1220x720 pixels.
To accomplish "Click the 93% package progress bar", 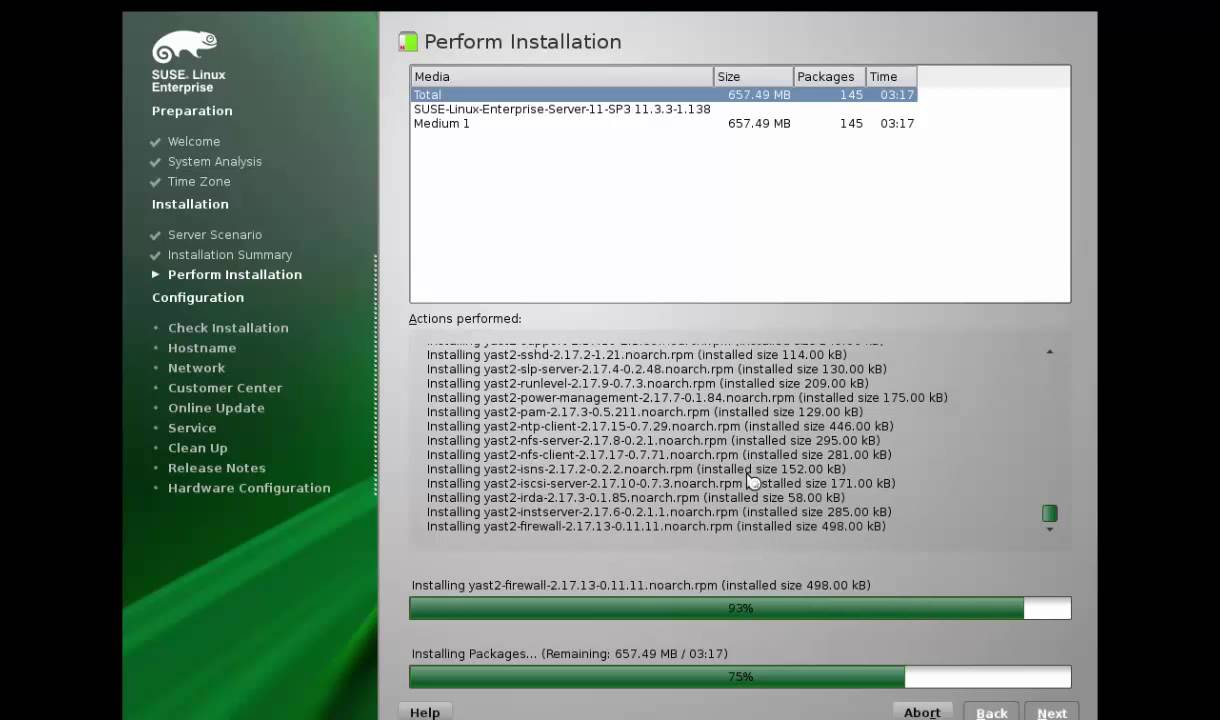I will pyautogui.click(x=740, y=608).
